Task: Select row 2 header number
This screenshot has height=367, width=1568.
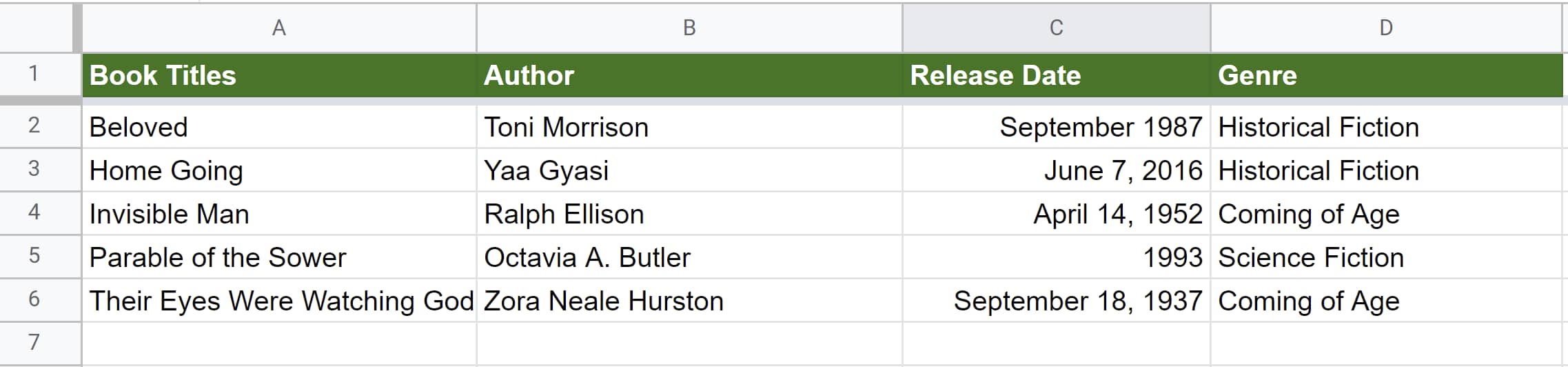Action: pyautogui.click(x=34, y=126)
